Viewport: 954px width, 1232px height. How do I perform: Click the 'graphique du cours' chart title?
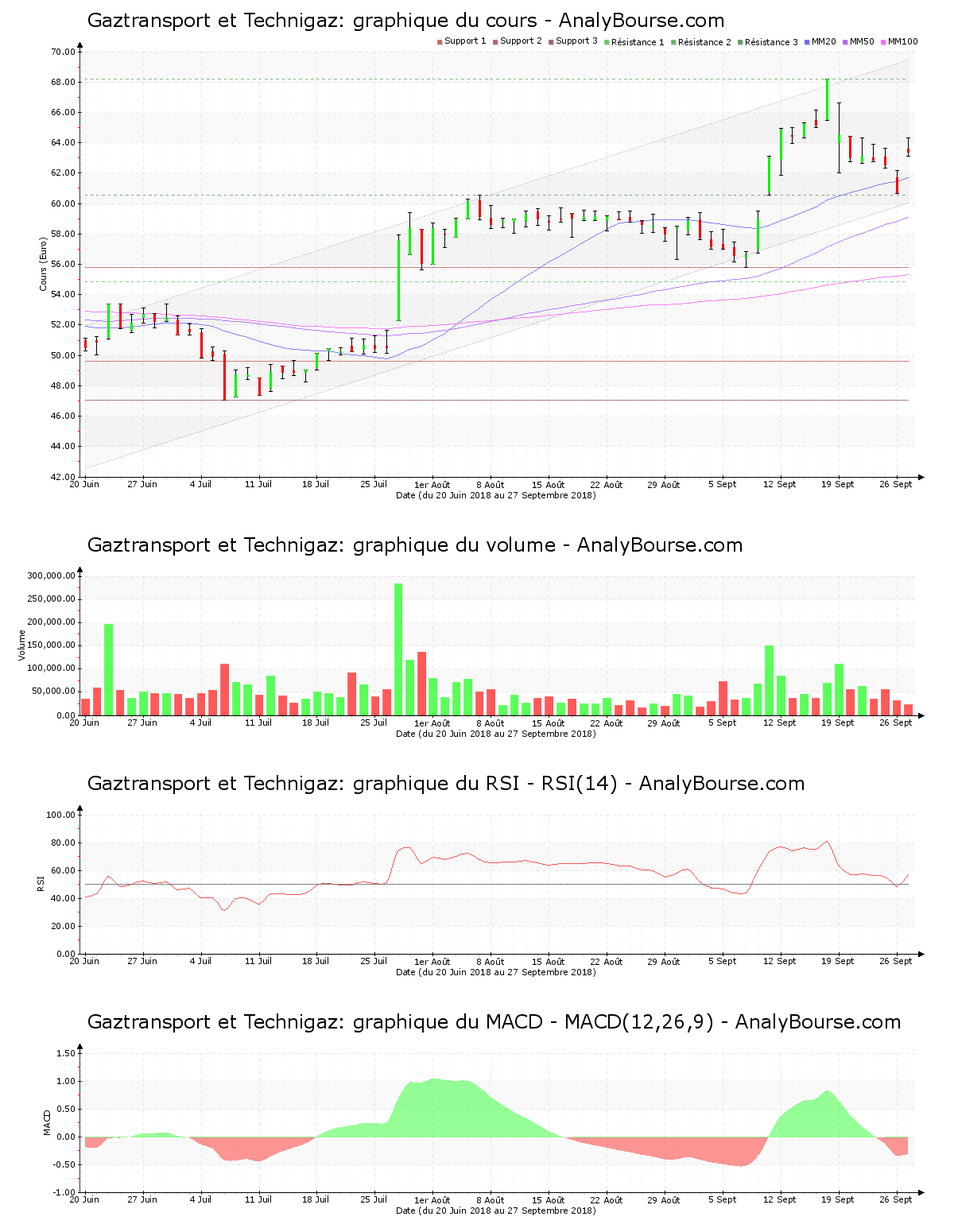coord(405,21)
